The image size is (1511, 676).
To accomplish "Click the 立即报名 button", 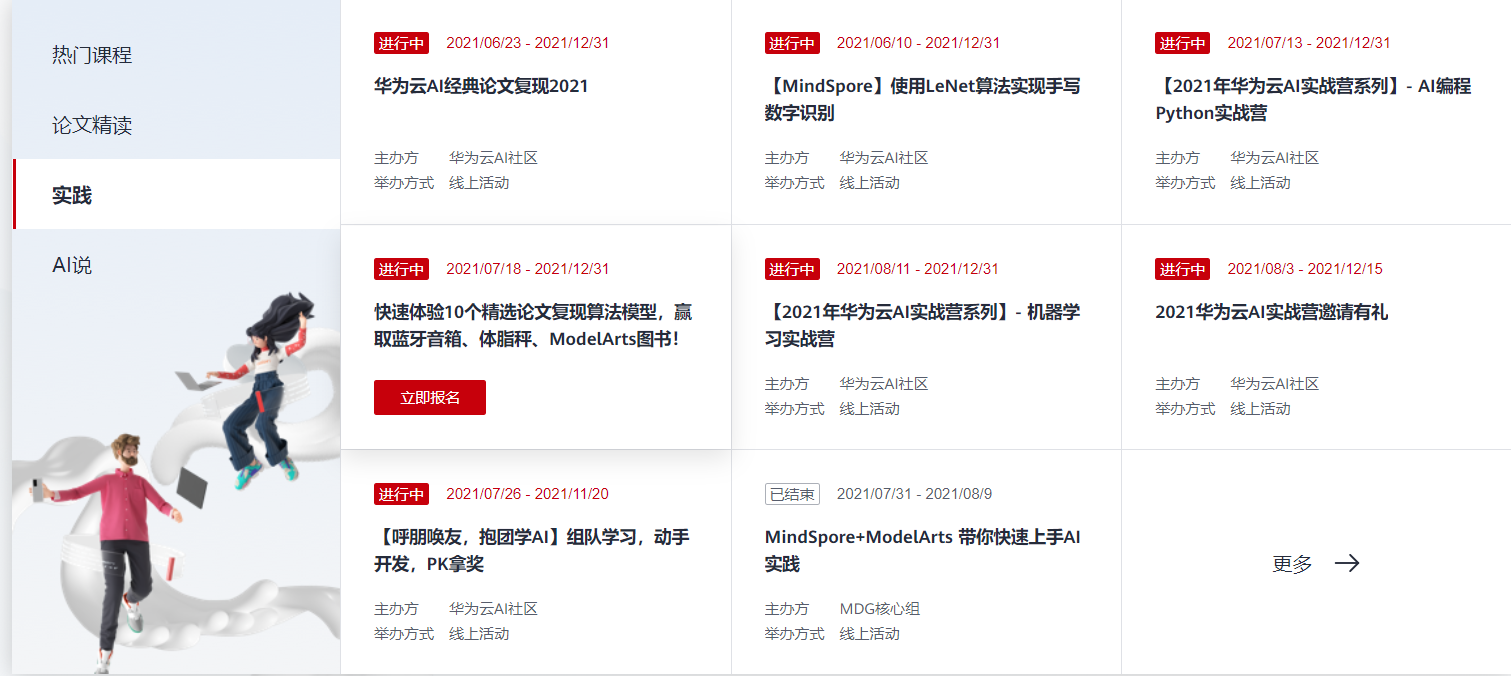I will [x=430, y=397].
